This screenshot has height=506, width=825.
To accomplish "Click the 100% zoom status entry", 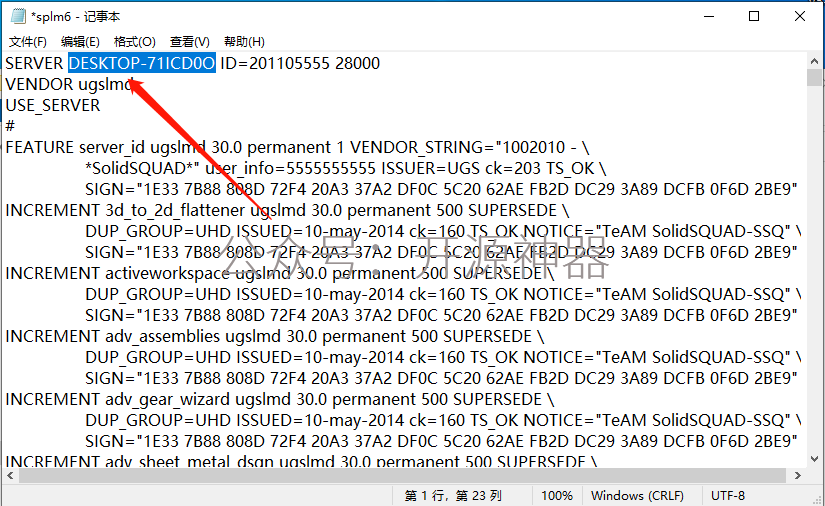I will click(557, 495).
